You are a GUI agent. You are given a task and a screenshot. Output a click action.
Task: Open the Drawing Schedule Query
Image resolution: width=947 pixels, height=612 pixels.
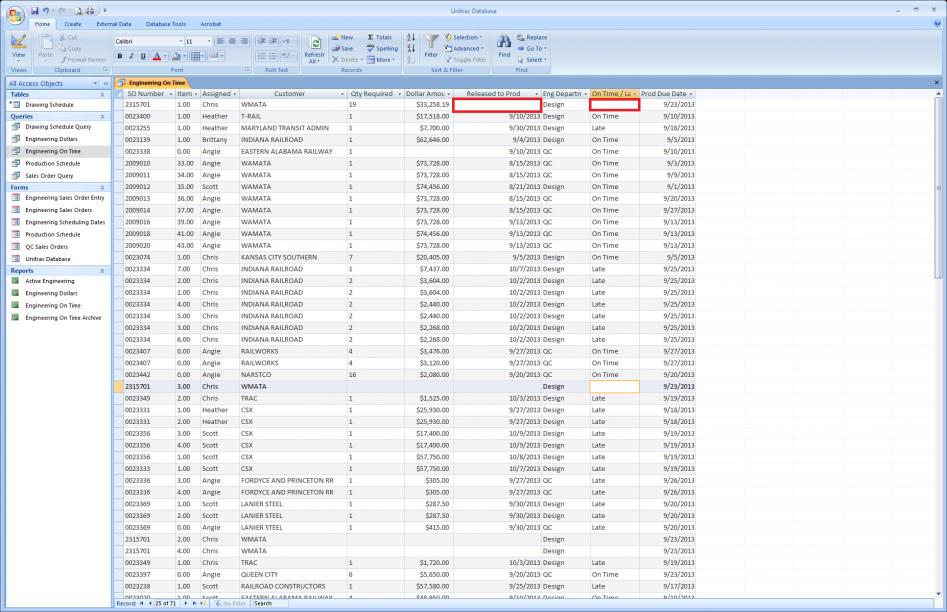click(x=58, y=127)
